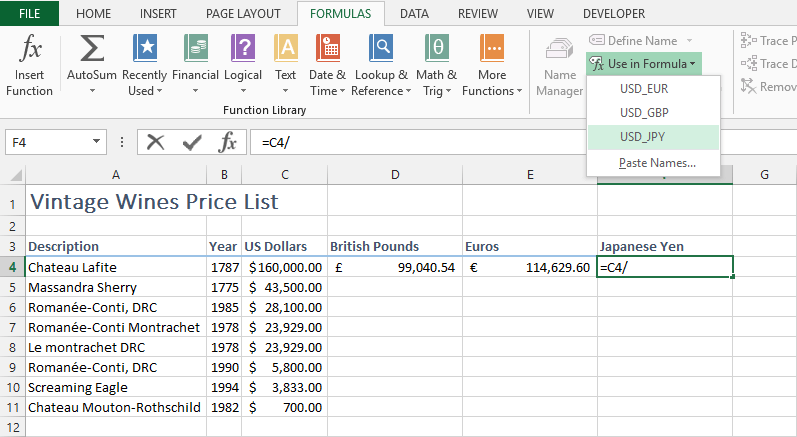Click Trace Precedents
797x437 pixels.
click(768, 40)
